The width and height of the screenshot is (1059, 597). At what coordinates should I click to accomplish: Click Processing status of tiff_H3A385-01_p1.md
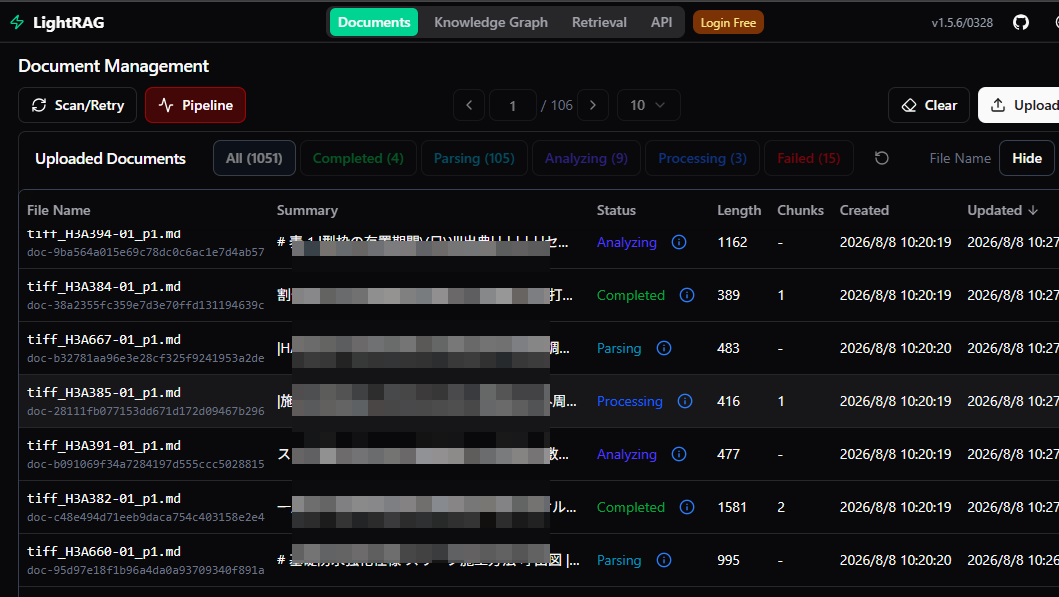click(x=629, y=401)
